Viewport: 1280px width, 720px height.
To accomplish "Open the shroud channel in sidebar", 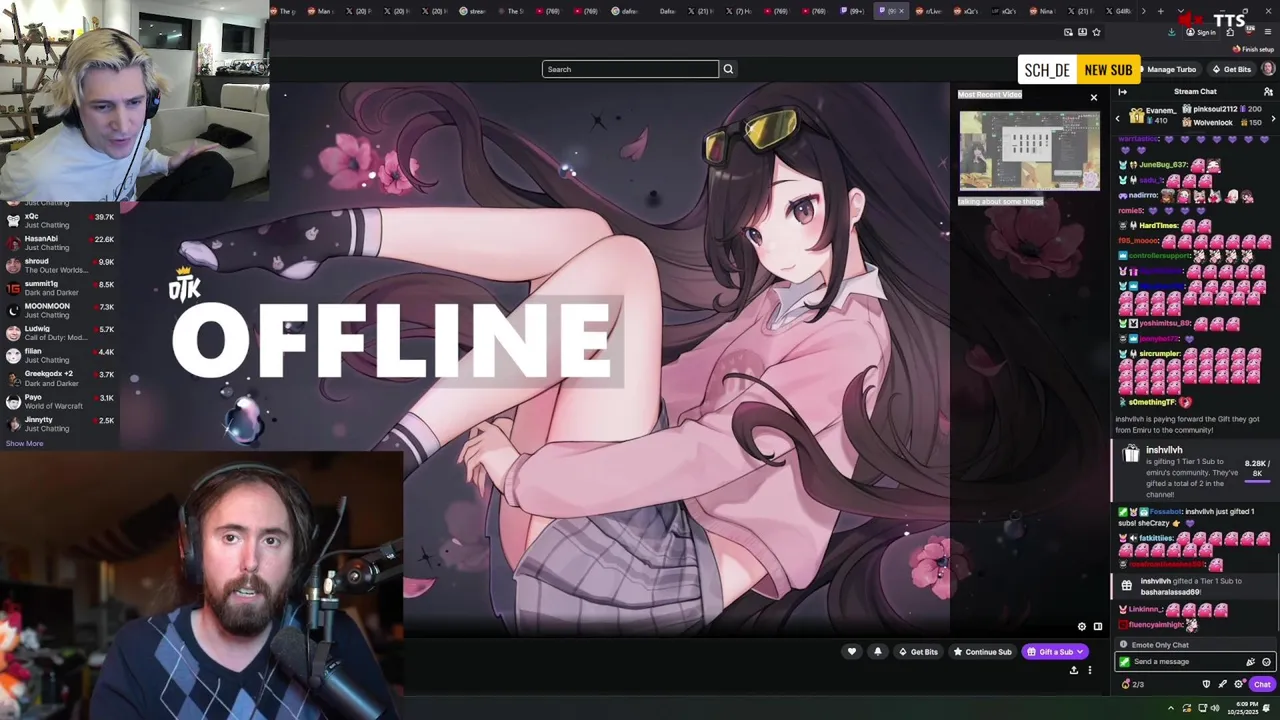I will [x=60, y=266].
